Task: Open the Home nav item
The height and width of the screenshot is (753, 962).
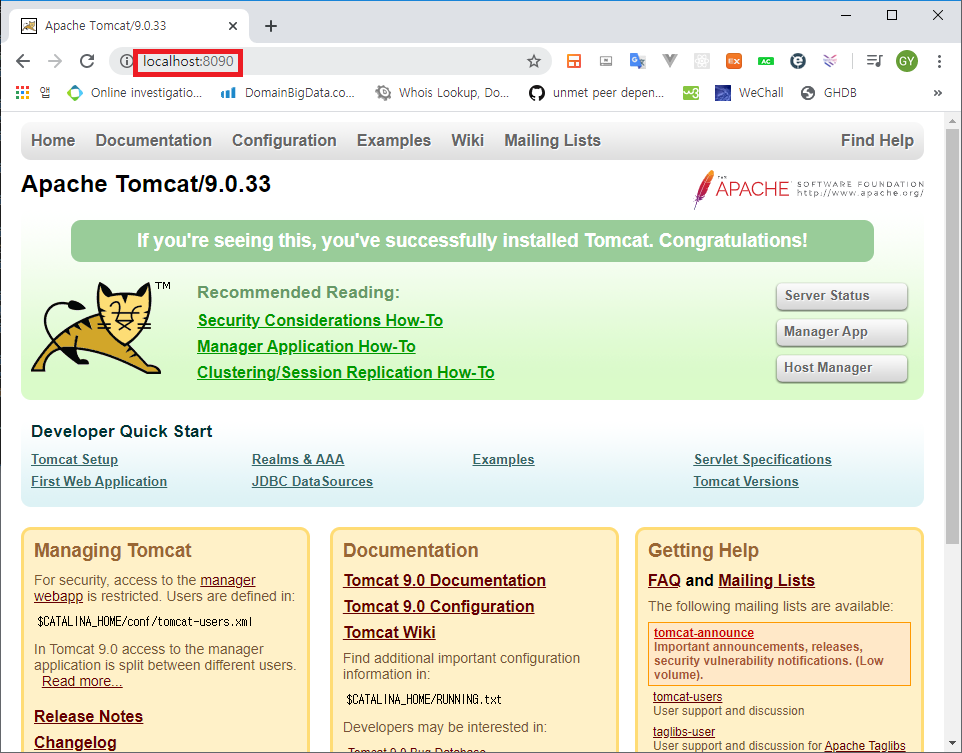Action: pos(53,141)
